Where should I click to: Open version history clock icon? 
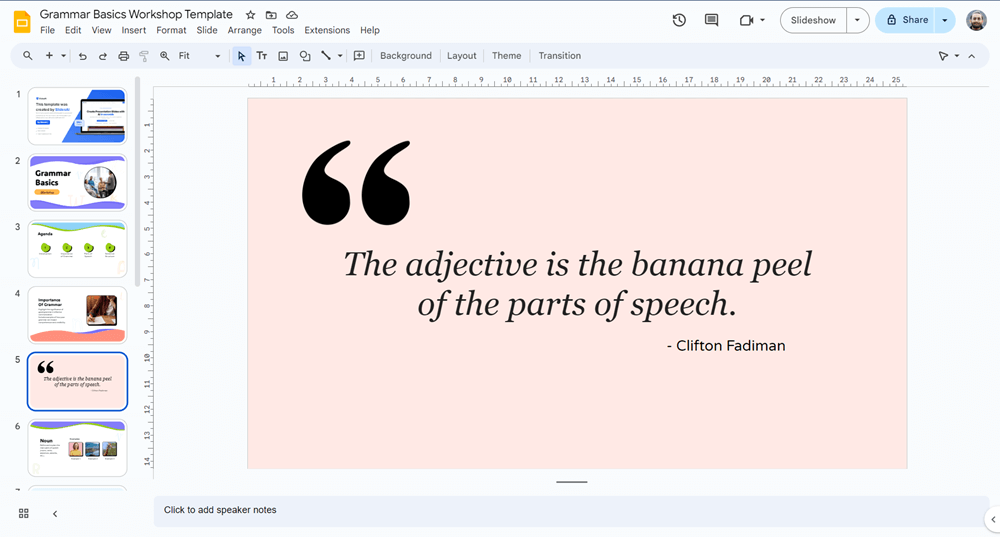(679, 20)
